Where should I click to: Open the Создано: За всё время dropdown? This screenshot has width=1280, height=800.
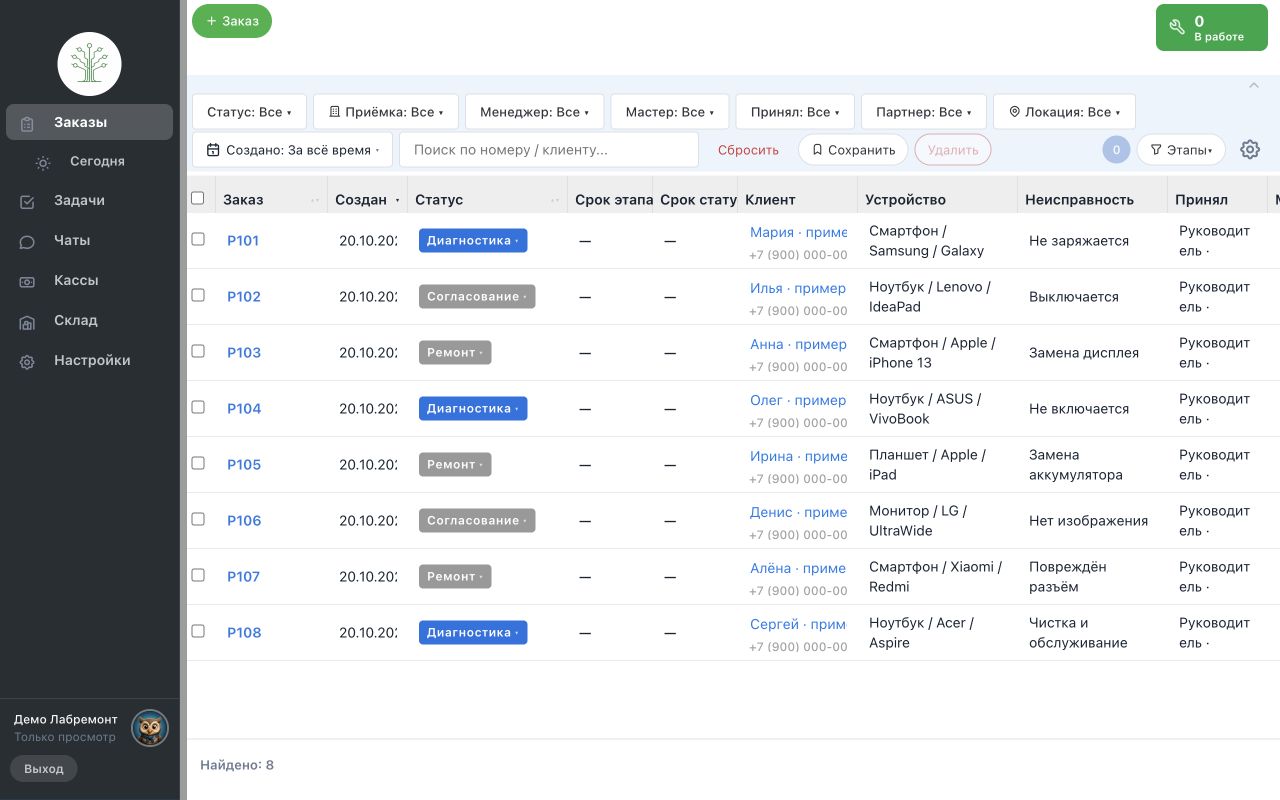(x=292, y=150)
